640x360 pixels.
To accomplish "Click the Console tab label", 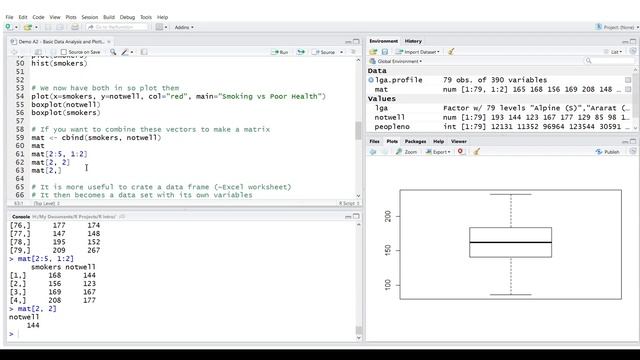I will tap(21, 217).
